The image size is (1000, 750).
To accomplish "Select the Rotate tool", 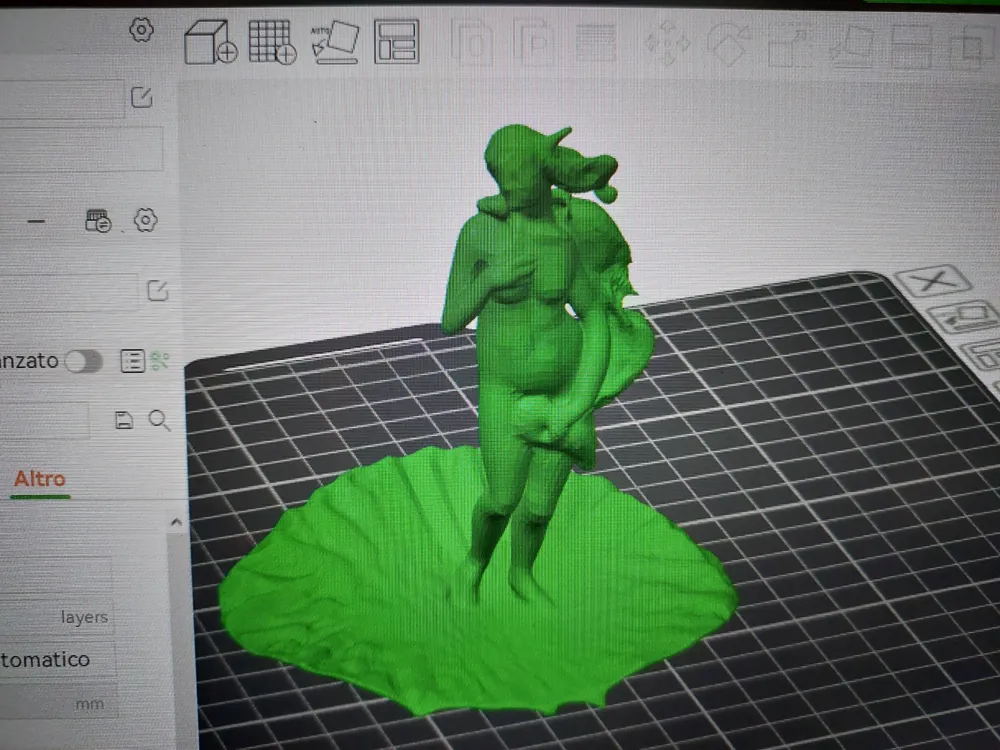I will coord(729,43).
